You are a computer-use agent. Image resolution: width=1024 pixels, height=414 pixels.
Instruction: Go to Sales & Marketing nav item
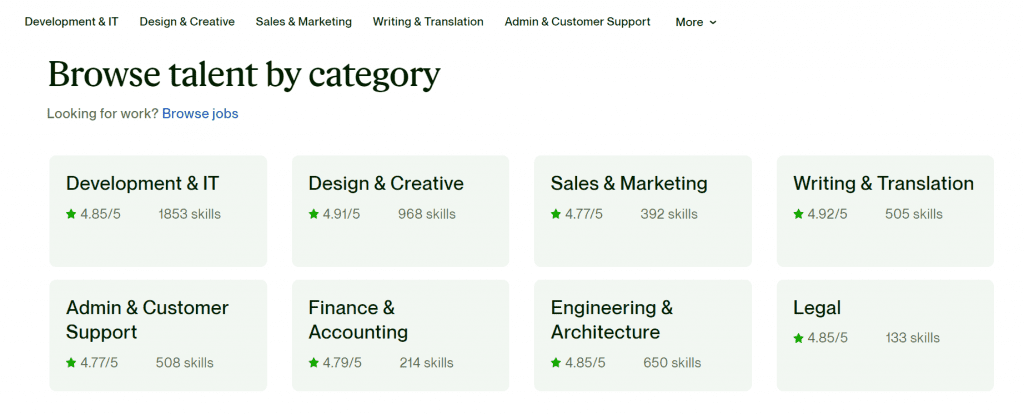(x=303, y=22)
